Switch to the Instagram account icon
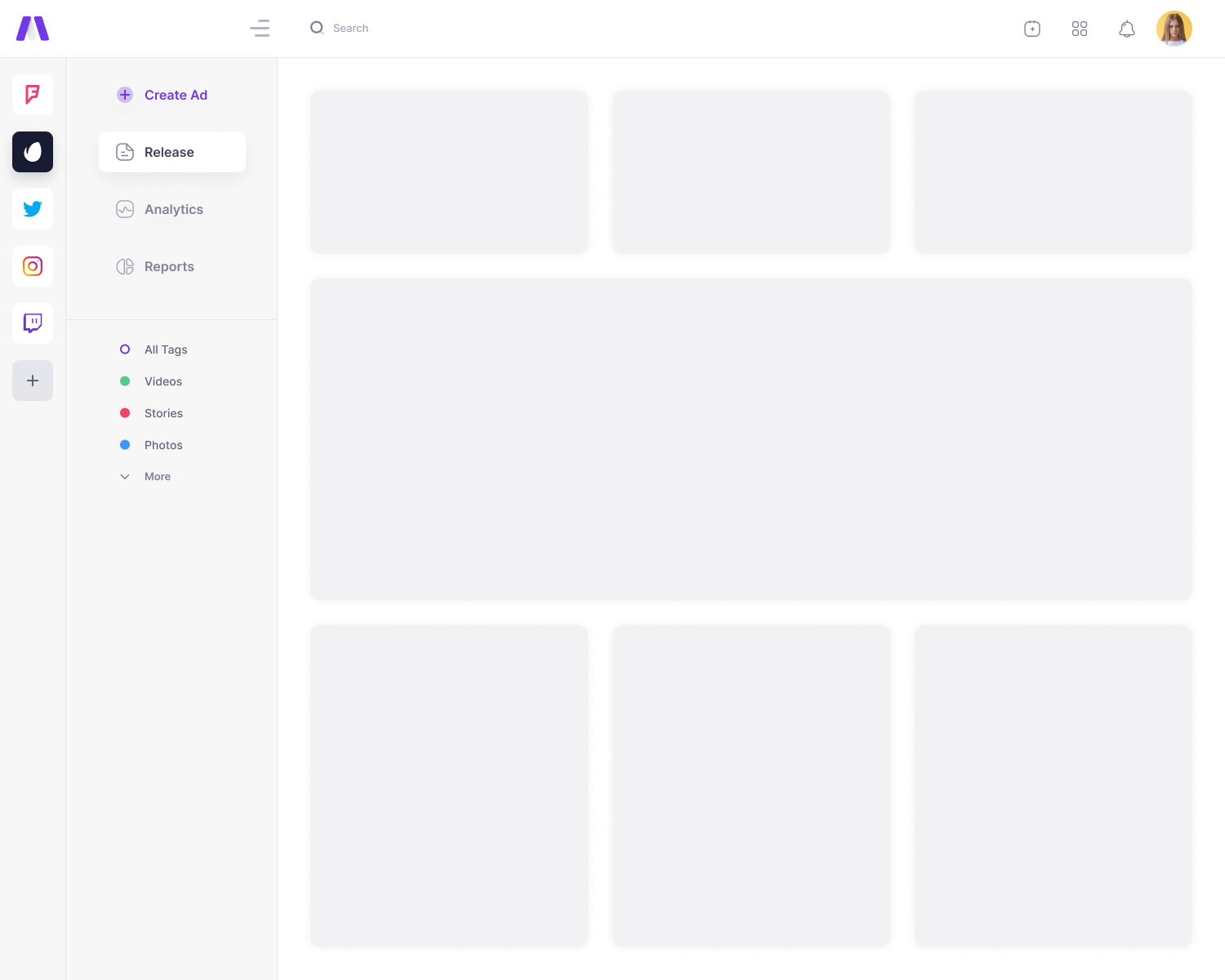1225x980 pixels. pos(33,266)
